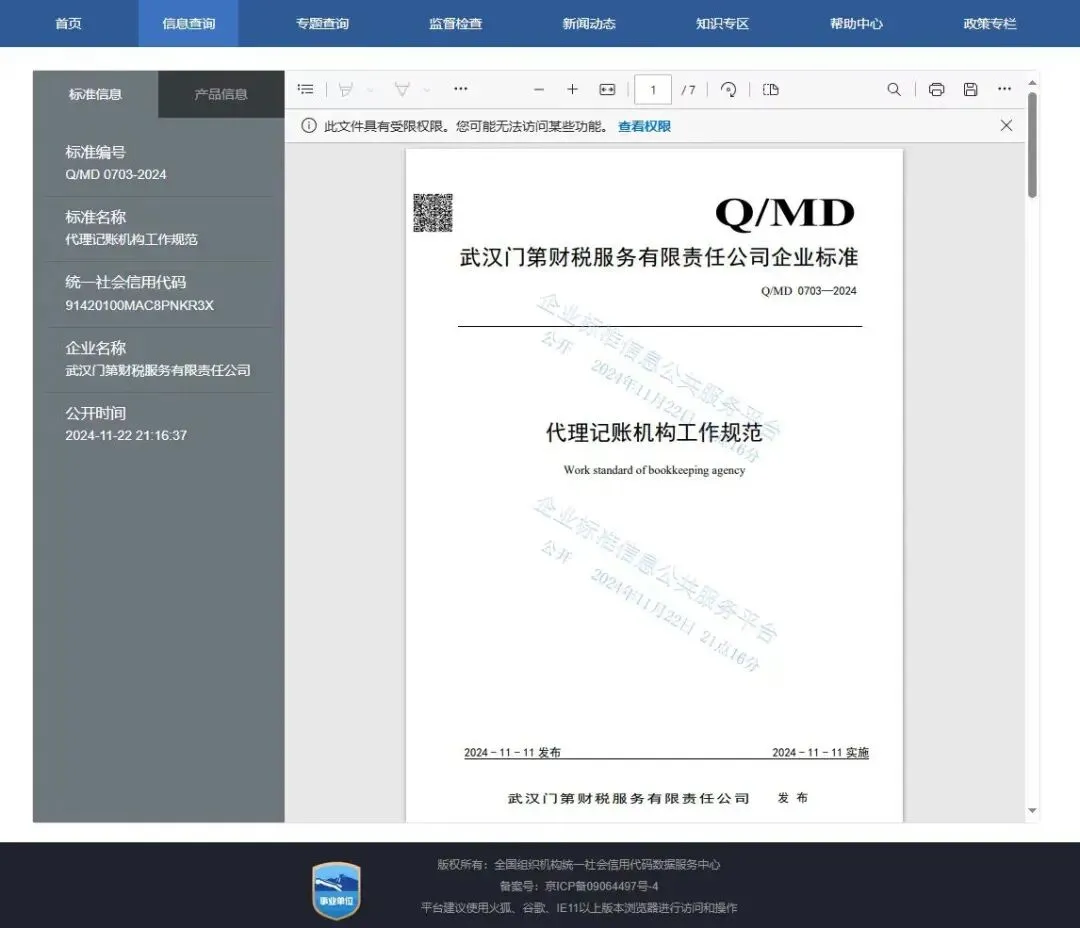Open the 专题查询 navigation item
The image size is (1080, 928).
[322, 23]
